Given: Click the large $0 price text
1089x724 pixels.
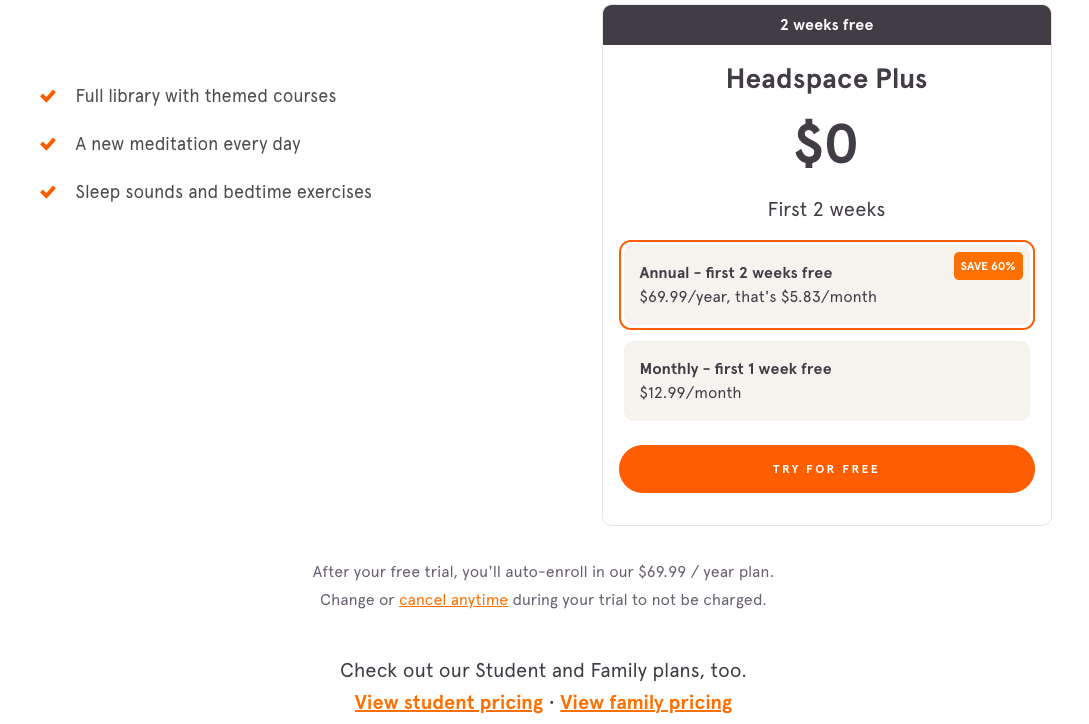Looking at the screenshot, I should tap(826, 145).
